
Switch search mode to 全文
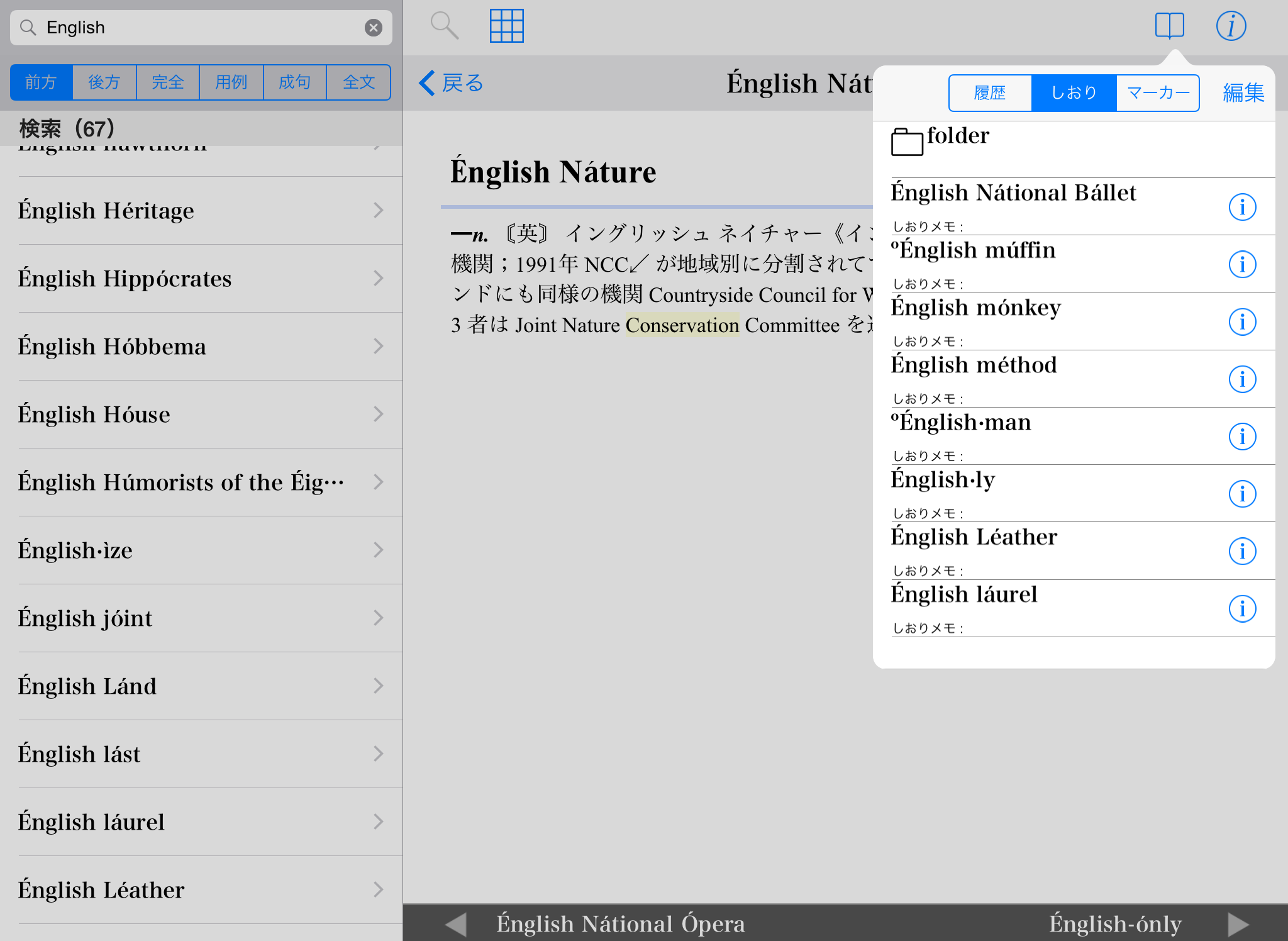click(x=358, y=82)
